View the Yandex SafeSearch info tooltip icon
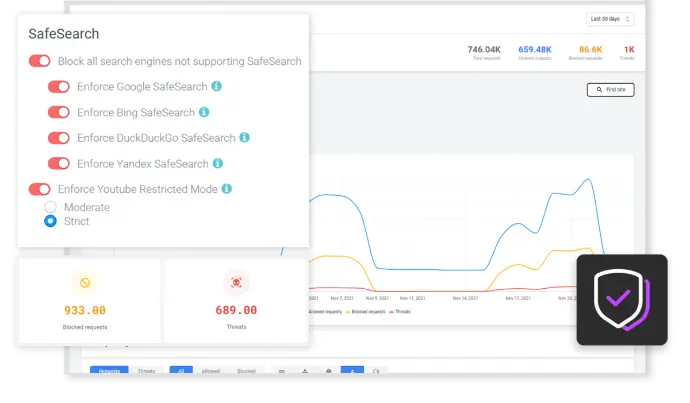The image size is (690, 403). coord(217,163)
